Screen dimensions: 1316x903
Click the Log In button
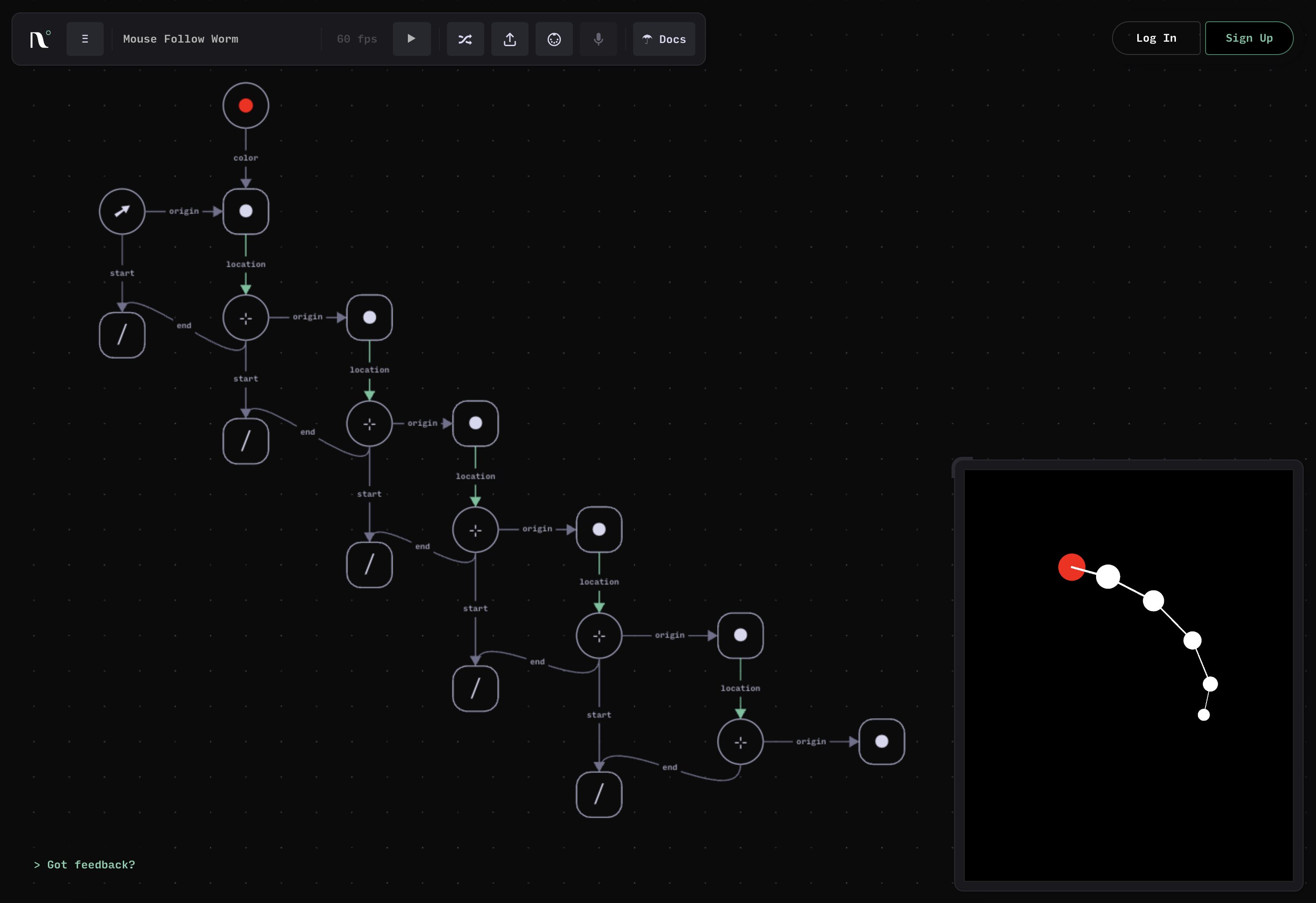click(x=1156, y=38)
